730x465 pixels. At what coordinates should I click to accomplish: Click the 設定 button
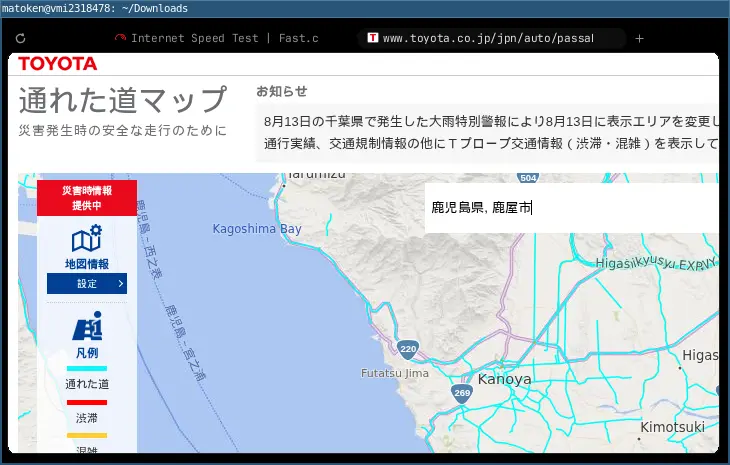87,283
